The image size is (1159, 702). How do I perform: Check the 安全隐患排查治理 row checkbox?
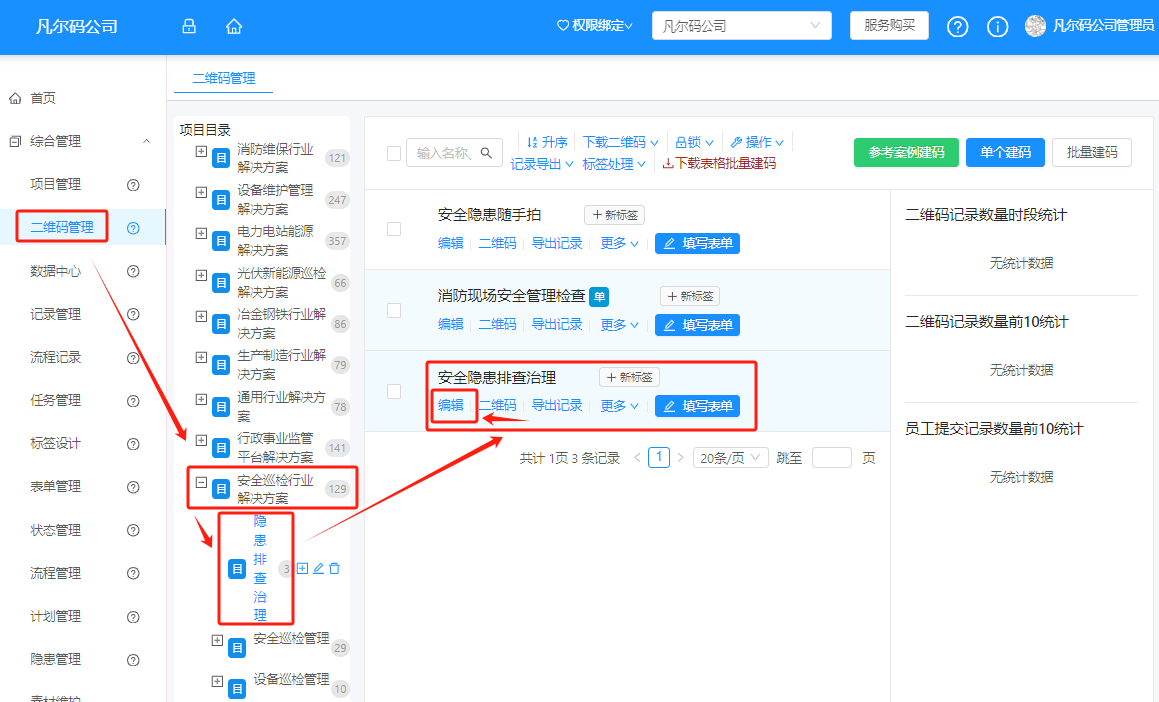(x=393, y=392)
